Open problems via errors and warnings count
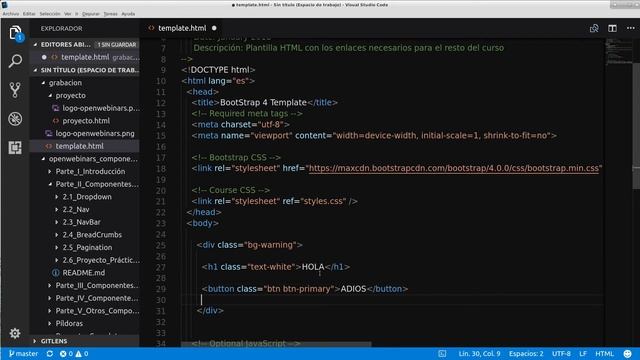Screen dimensions: 640x360 (74, 353)
